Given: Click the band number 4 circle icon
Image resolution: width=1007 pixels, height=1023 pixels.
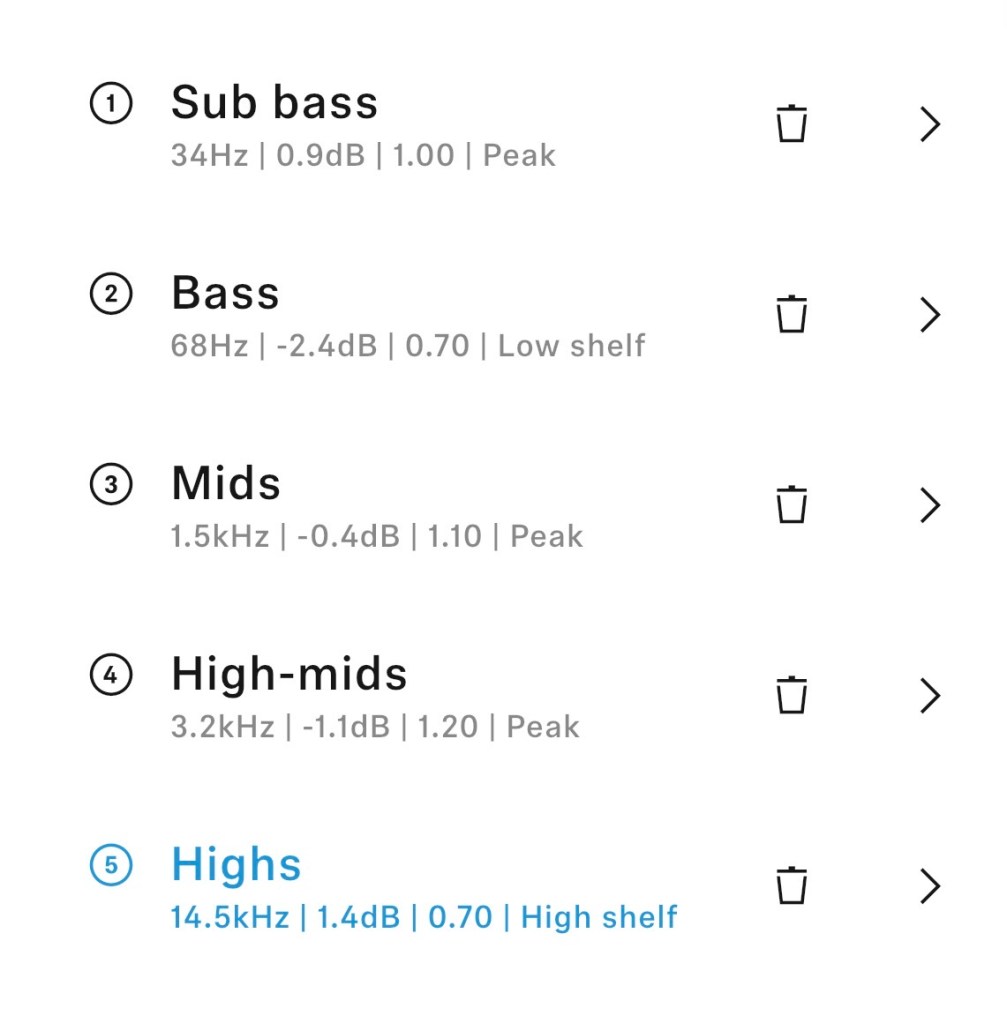Looking at the screenshot, I should pyautogui.click(x=110, y=675).
